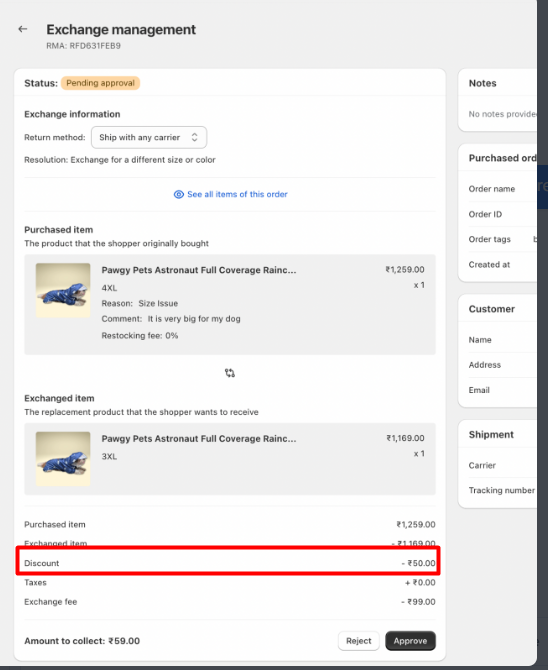Click the eye icon beside See all items
The image size is (548, 670).
179,194
